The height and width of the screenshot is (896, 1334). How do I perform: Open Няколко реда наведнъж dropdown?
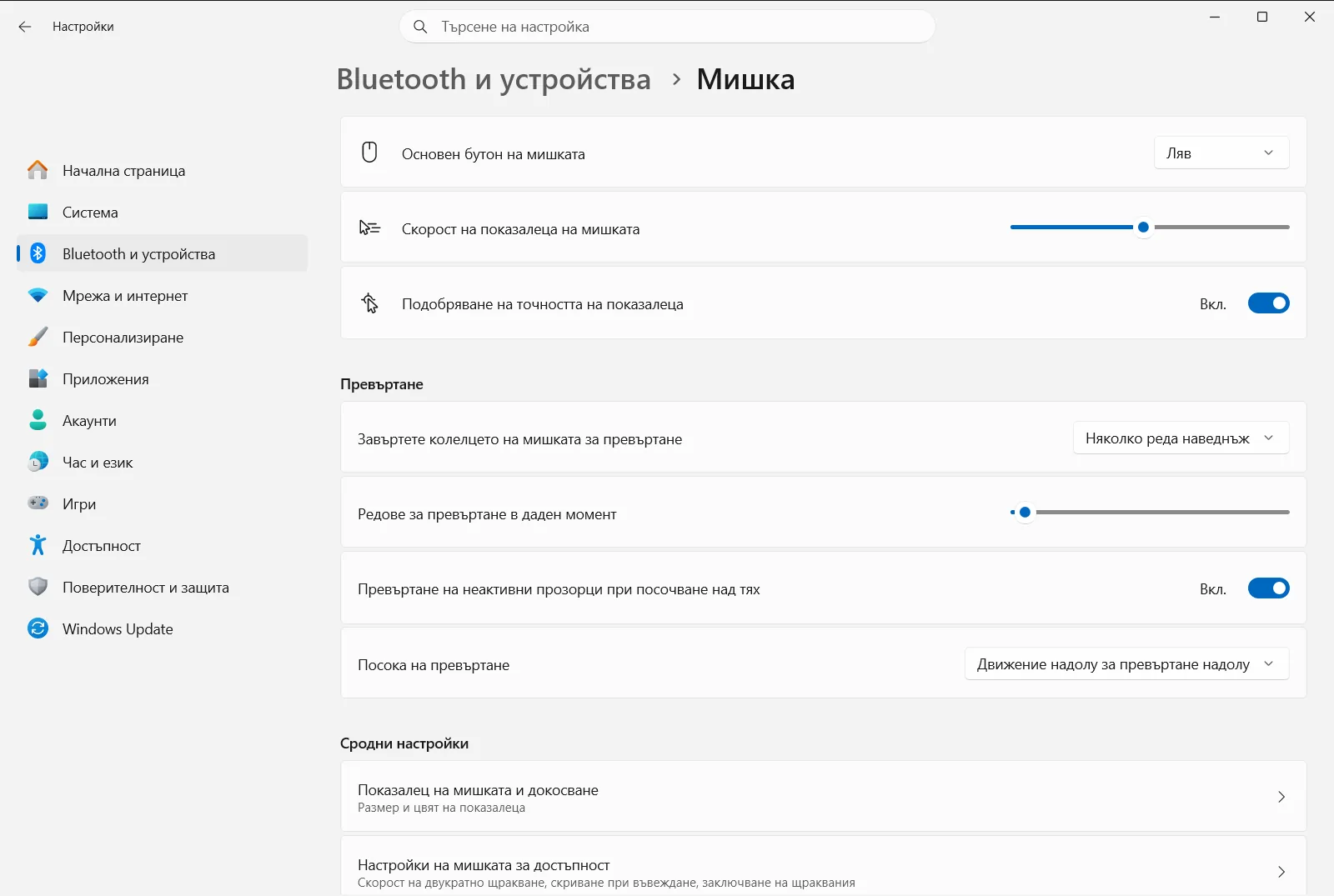pyautogui.click(x=1181, y=438)
